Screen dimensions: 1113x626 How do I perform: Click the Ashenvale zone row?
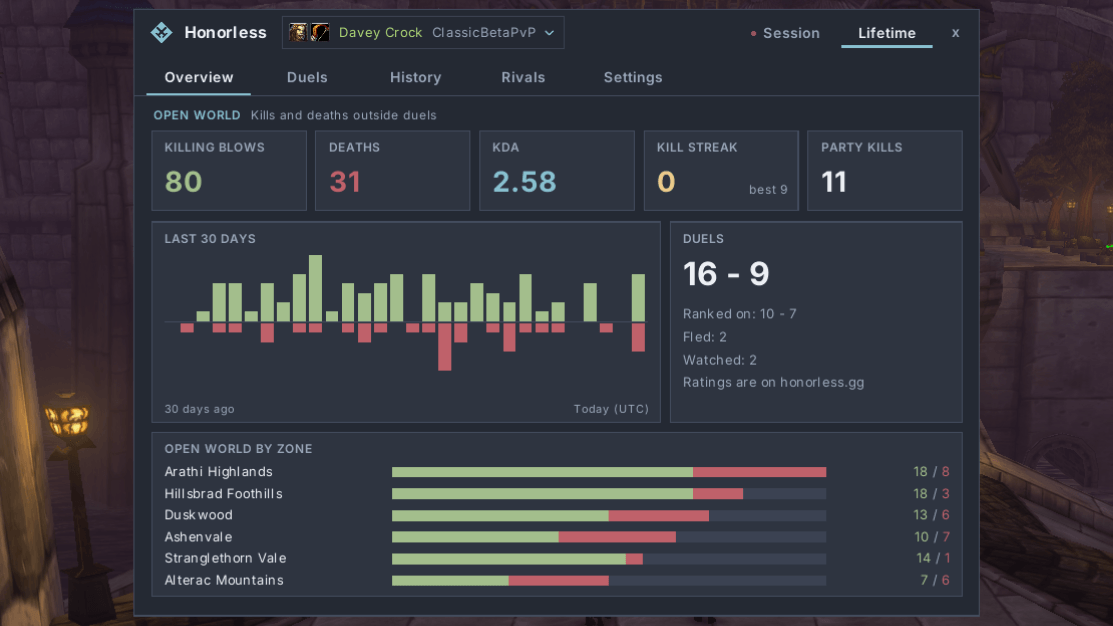pos(557,537)
